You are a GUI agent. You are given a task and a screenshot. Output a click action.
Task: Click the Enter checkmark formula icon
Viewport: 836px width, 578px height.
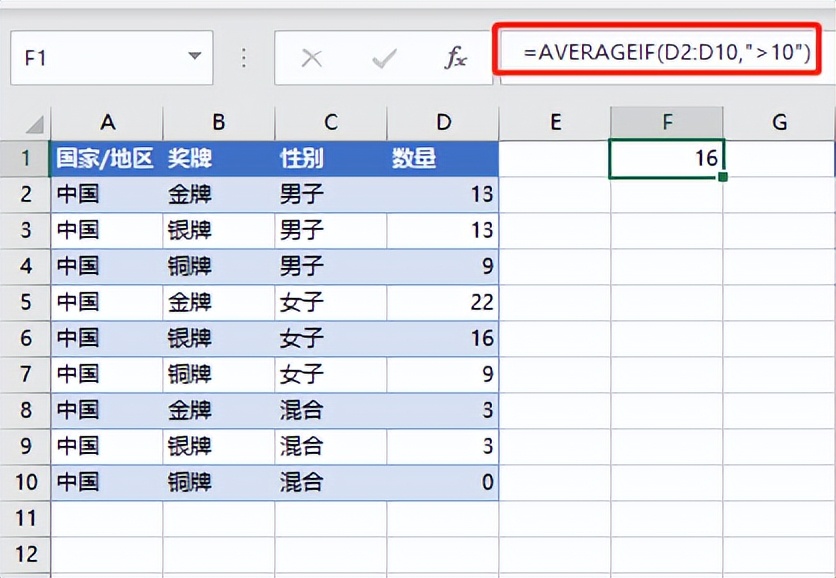pos(384,58)
